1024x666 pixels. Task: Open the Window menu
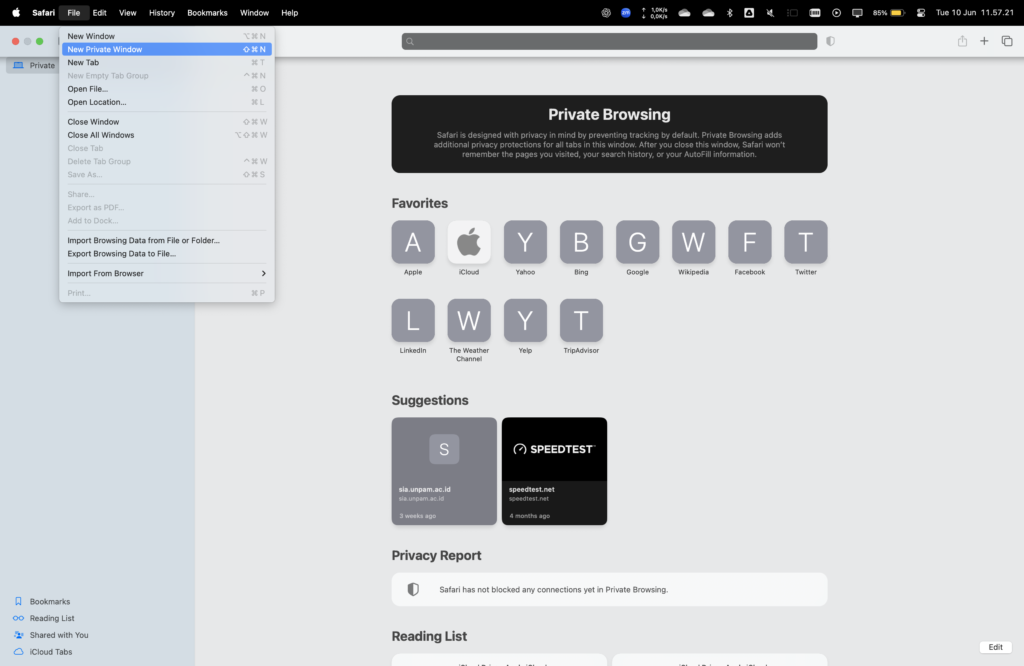[x=254, y=12]
